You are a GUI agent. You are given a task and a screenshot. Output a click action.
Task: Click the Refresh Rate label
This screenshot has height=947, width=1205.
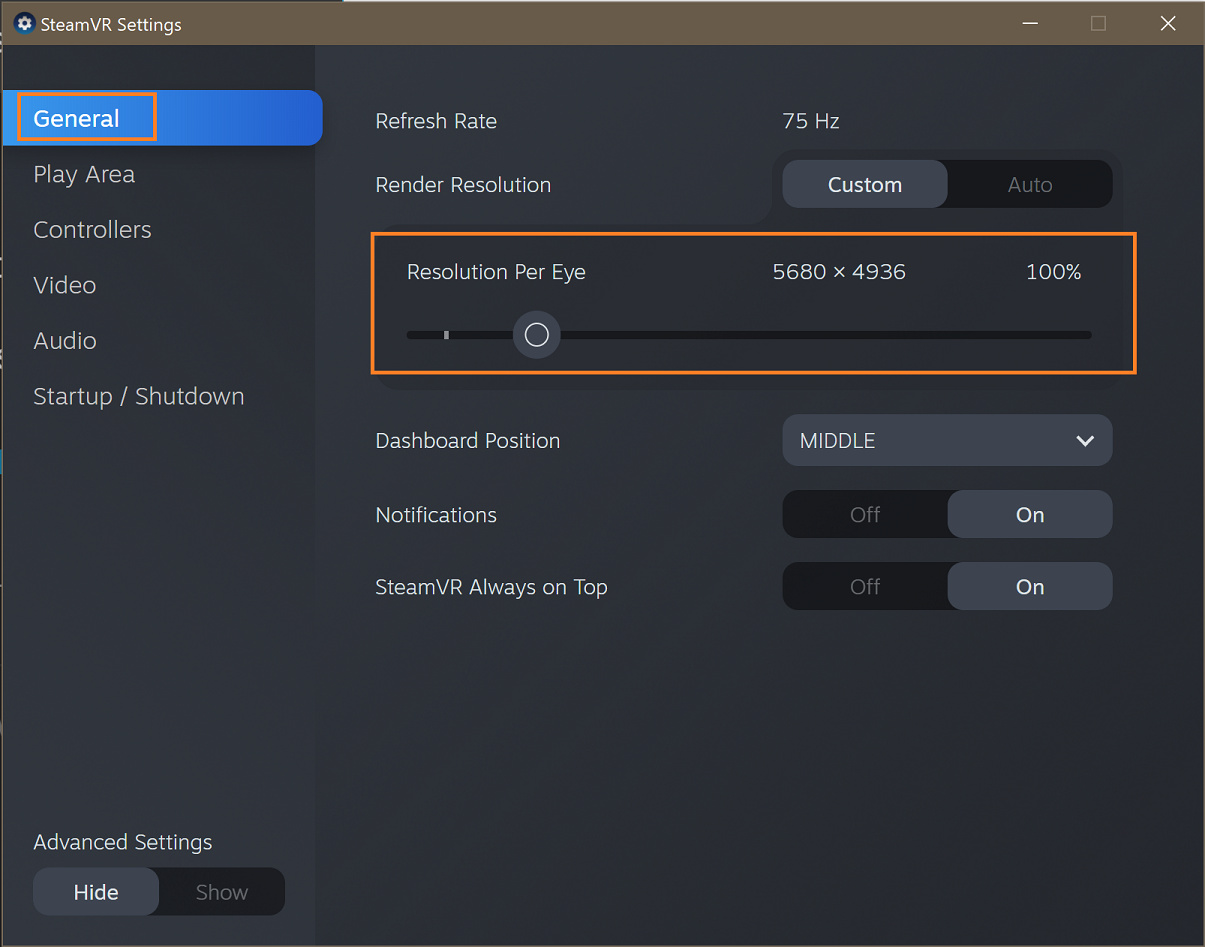pos(436,121)
